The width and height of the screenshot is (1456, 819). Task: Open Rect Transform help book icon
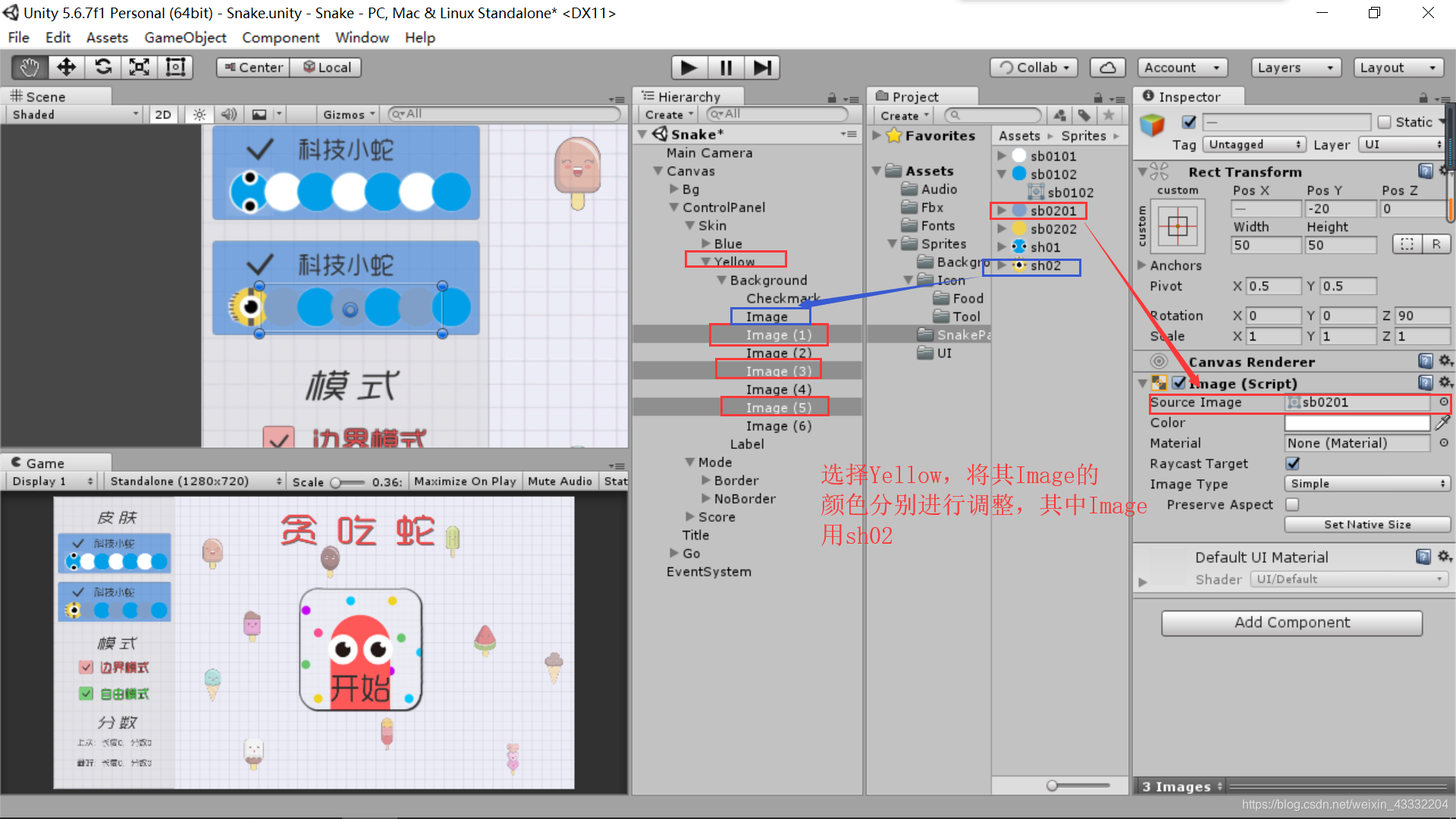click(1426, 171)
